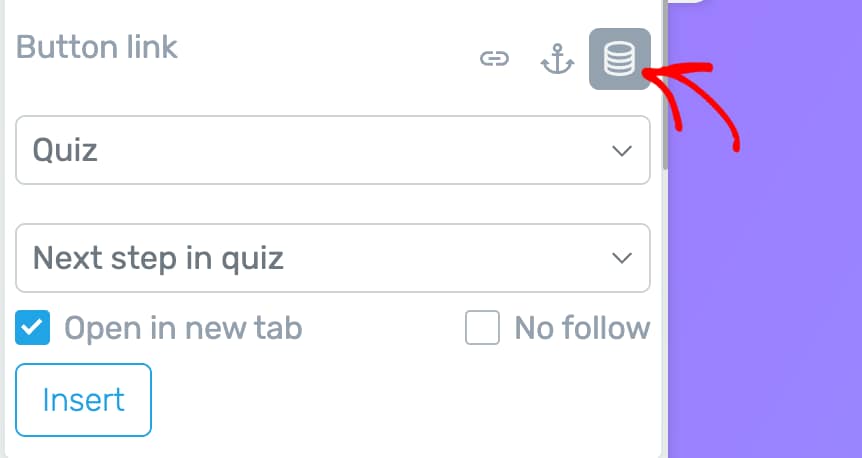Click the Insert button
This screenshot has width=862, height=458.
click(x=84, y=400)
